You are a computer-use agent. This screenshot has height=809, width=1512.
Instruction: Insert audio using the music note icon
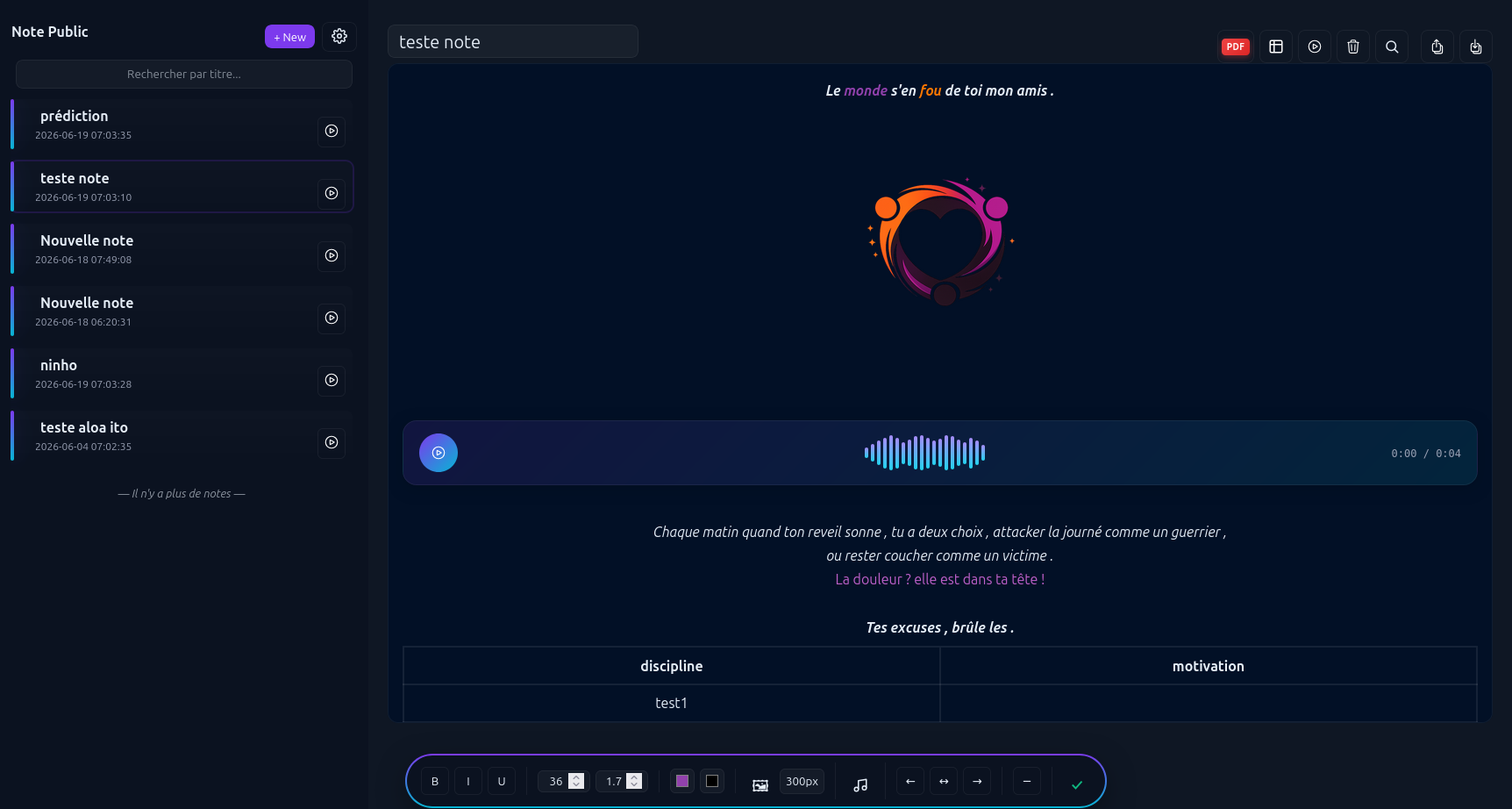[x=860, y=784]
